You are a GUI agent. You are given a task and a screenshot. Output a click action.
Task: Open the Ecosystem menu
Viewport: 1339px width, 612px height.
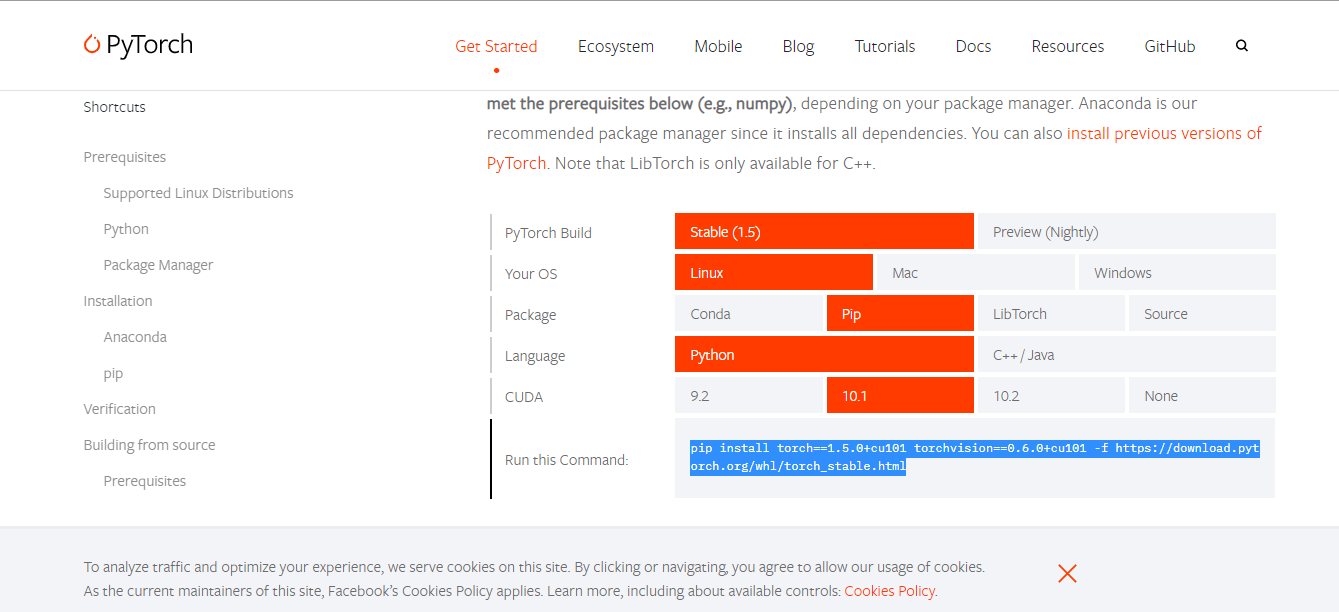click(616, 46)
